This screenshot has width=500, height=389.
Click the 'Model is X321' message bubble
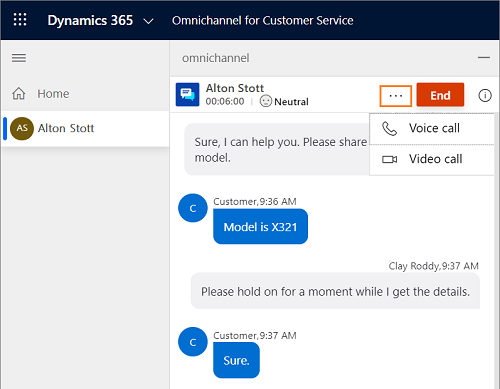[x=260, y=226]
